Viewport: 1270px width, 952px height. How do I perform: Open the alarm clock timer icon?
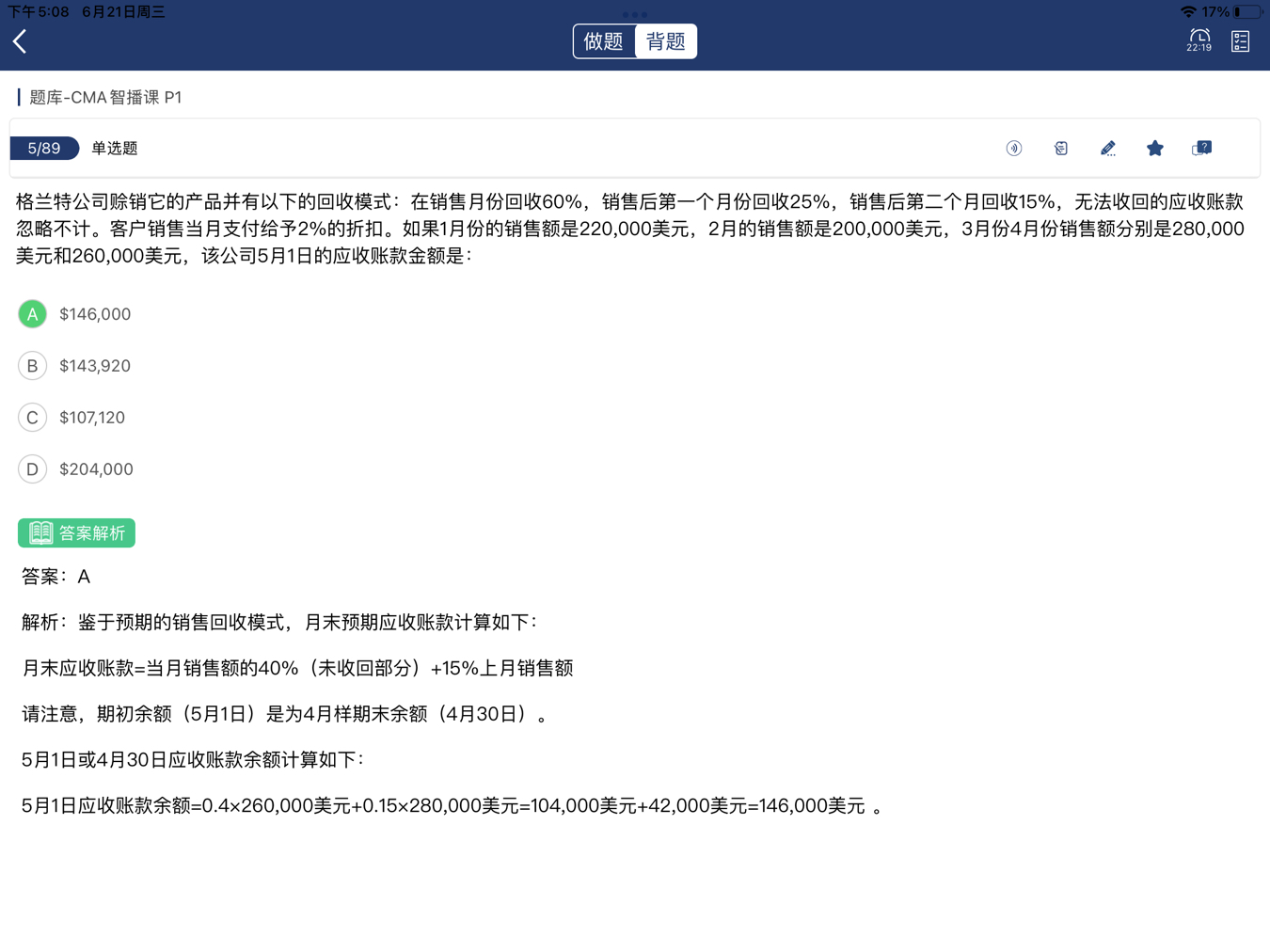click(x=1199, y=40)
